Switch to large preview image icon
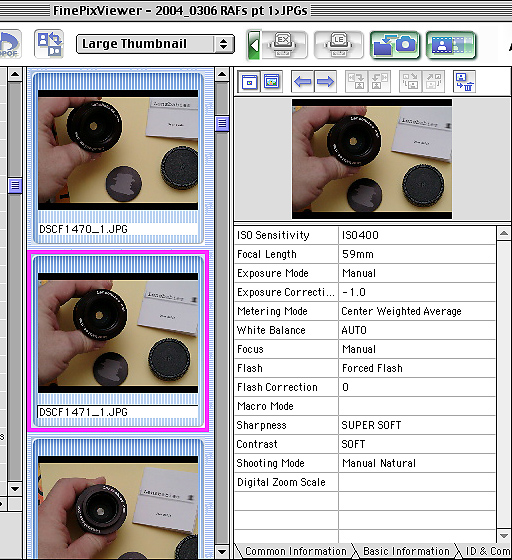Image resolution: width=512 pixels, height=560 pixels. pyautogui.click(x=272, y=82)
